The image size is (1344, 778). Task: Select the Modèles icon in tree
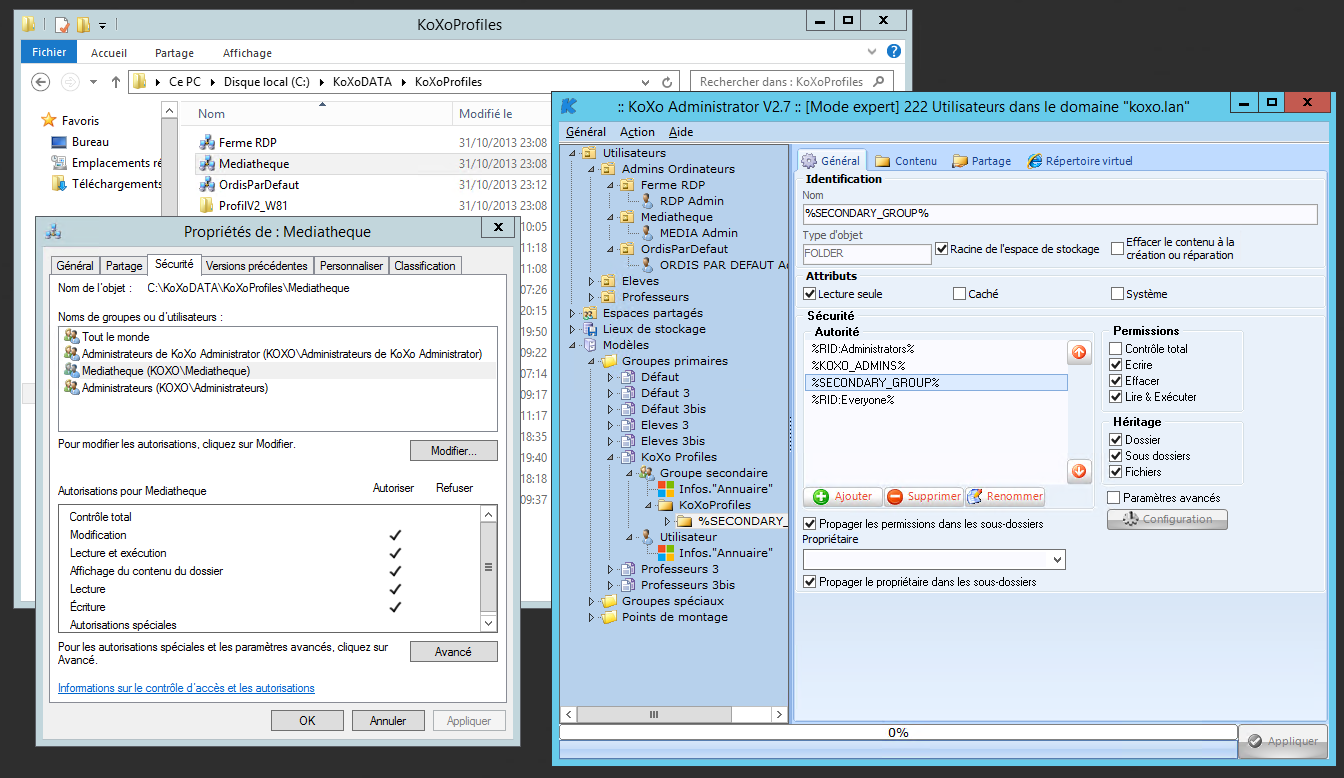coord(591,345)
